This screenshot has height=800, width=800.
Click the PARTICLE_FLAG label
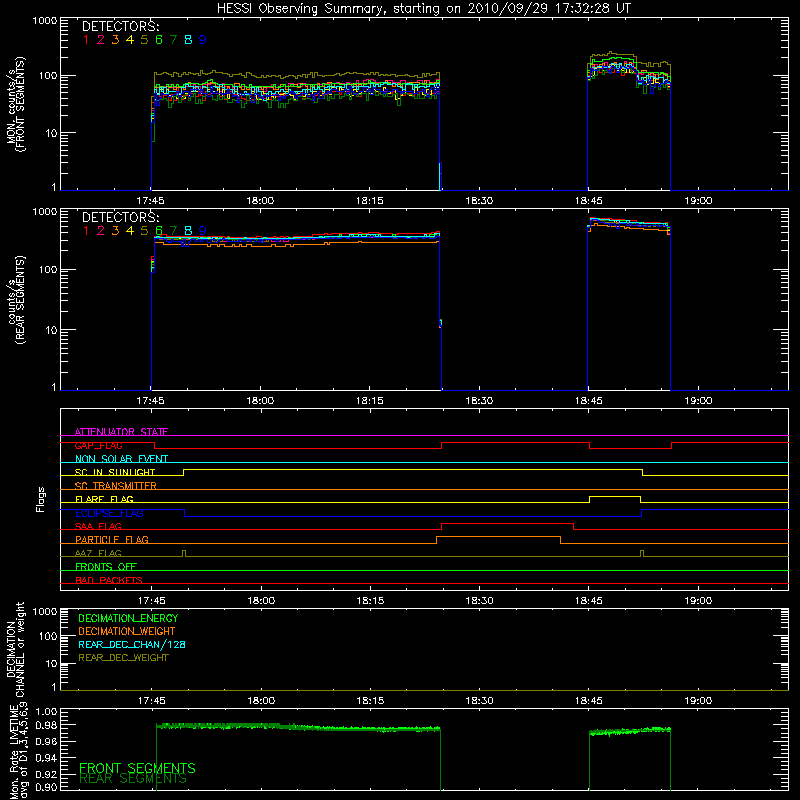coord(112,539)
